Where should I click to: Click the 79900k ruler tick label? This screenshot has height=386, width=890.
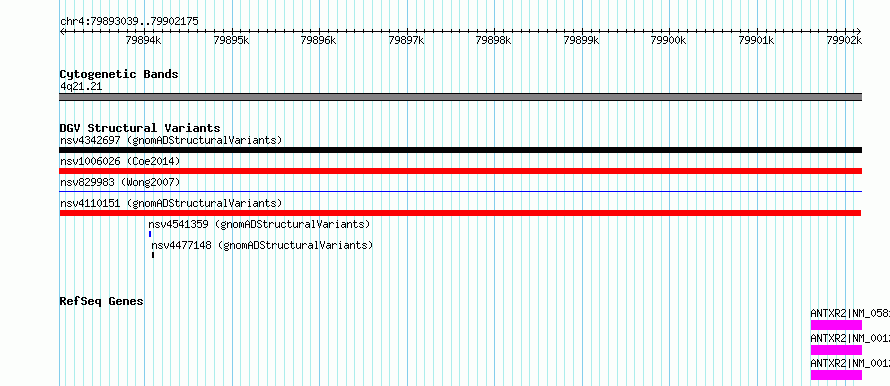coord(669,40)
